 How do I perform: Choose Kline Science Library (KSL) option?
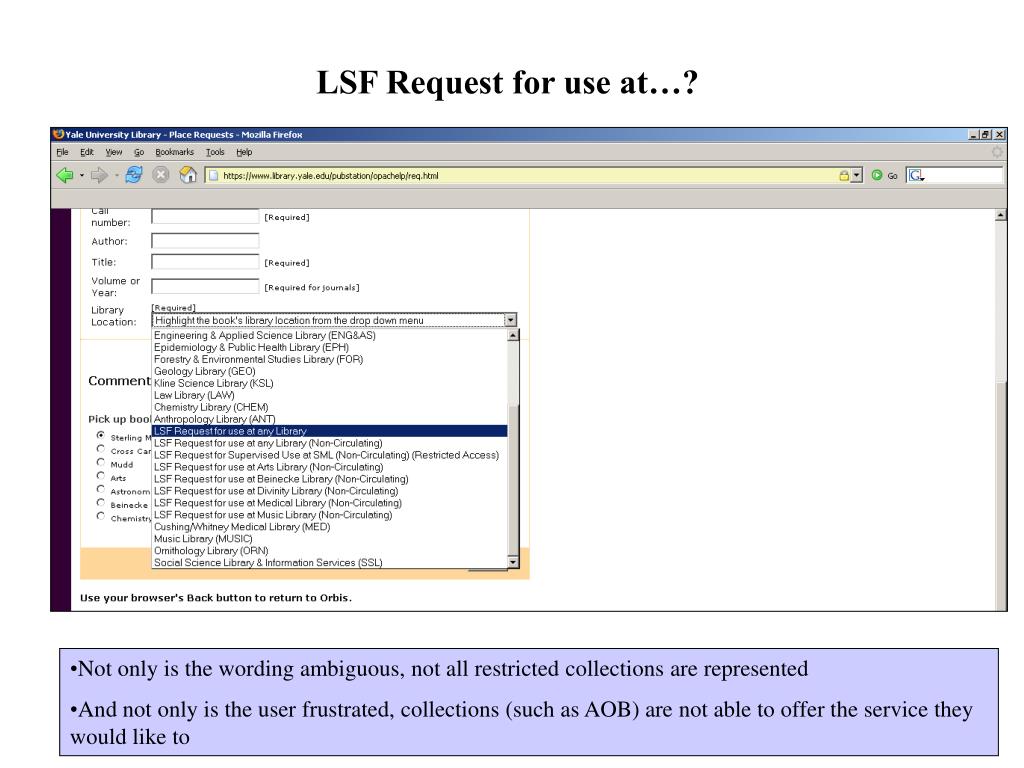coord(330,383)
